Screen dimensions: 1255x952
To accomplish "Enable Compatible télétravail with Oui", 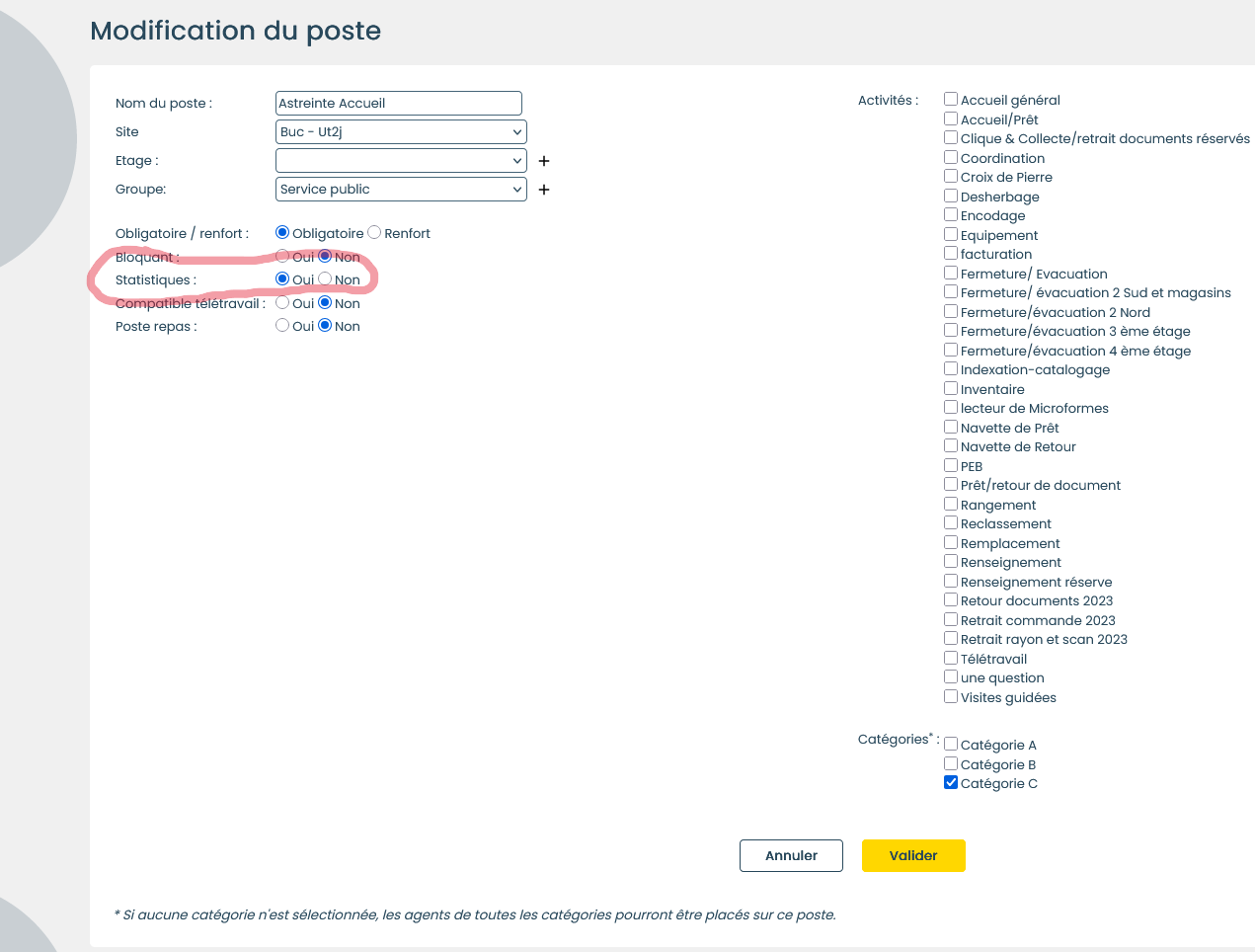I will click(x=282, y=303).
